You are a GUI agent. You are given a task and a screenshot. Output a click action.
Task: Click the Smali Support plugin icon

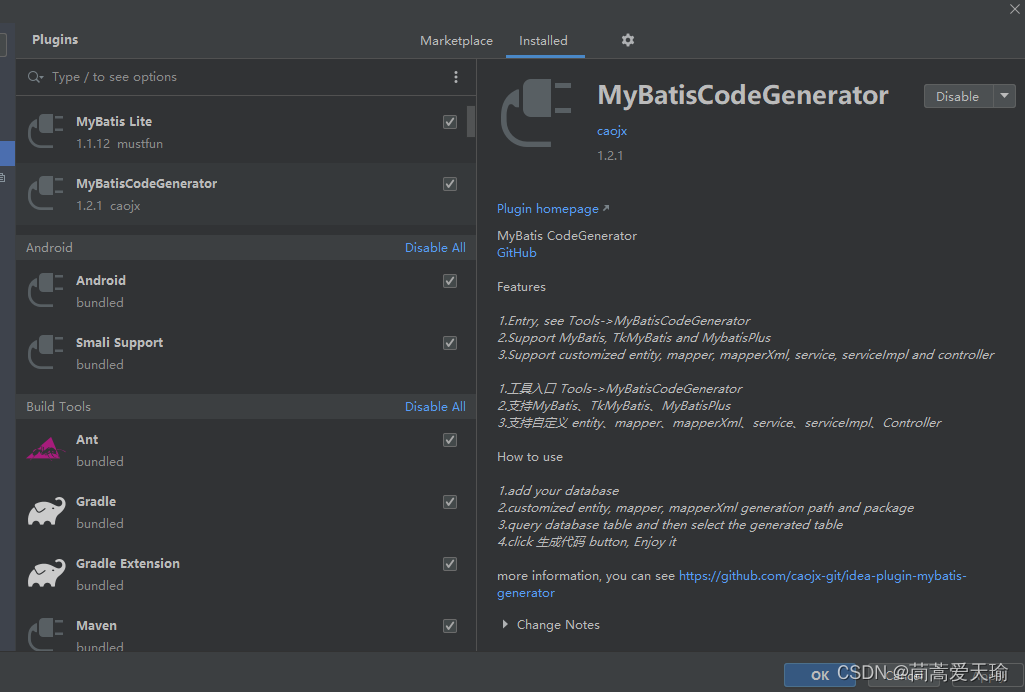(x=46, y=353)
